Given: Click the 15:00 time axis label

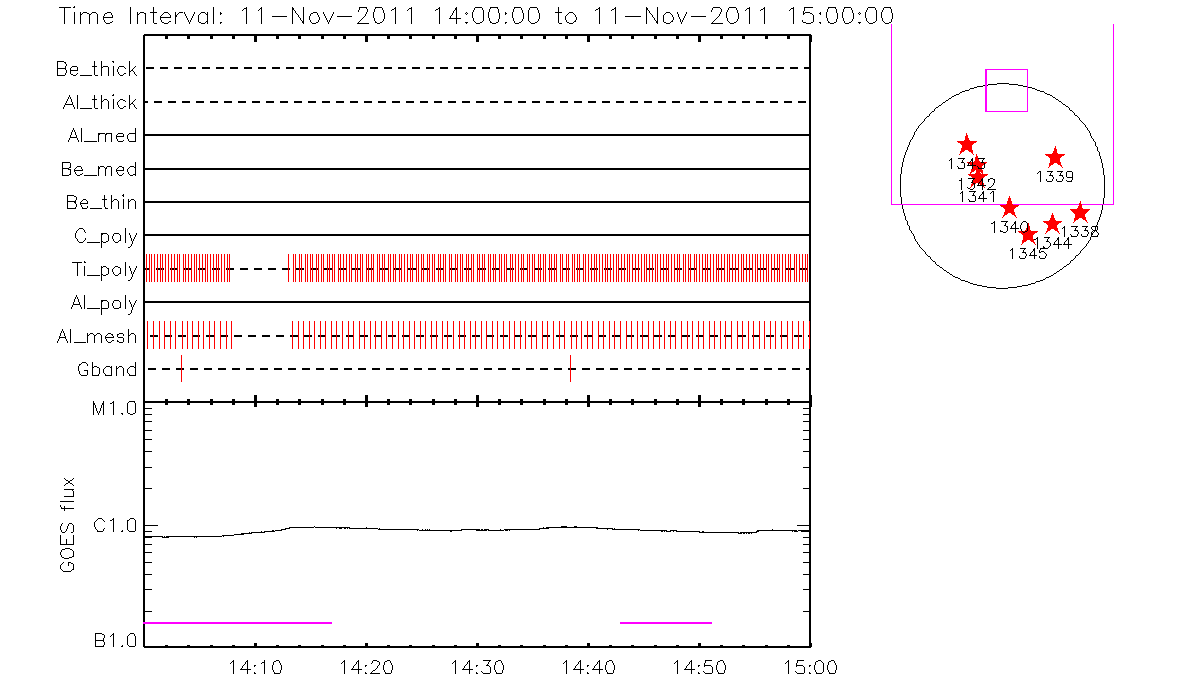Looking at the screenshot, I should pyautogui.click(x=810, y=667).
